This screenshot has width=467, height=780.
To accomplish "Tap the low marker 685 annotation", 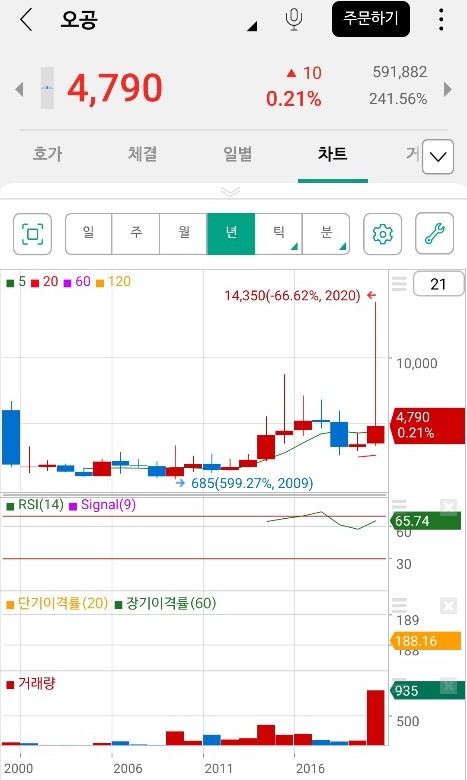I will coord(244,483).
